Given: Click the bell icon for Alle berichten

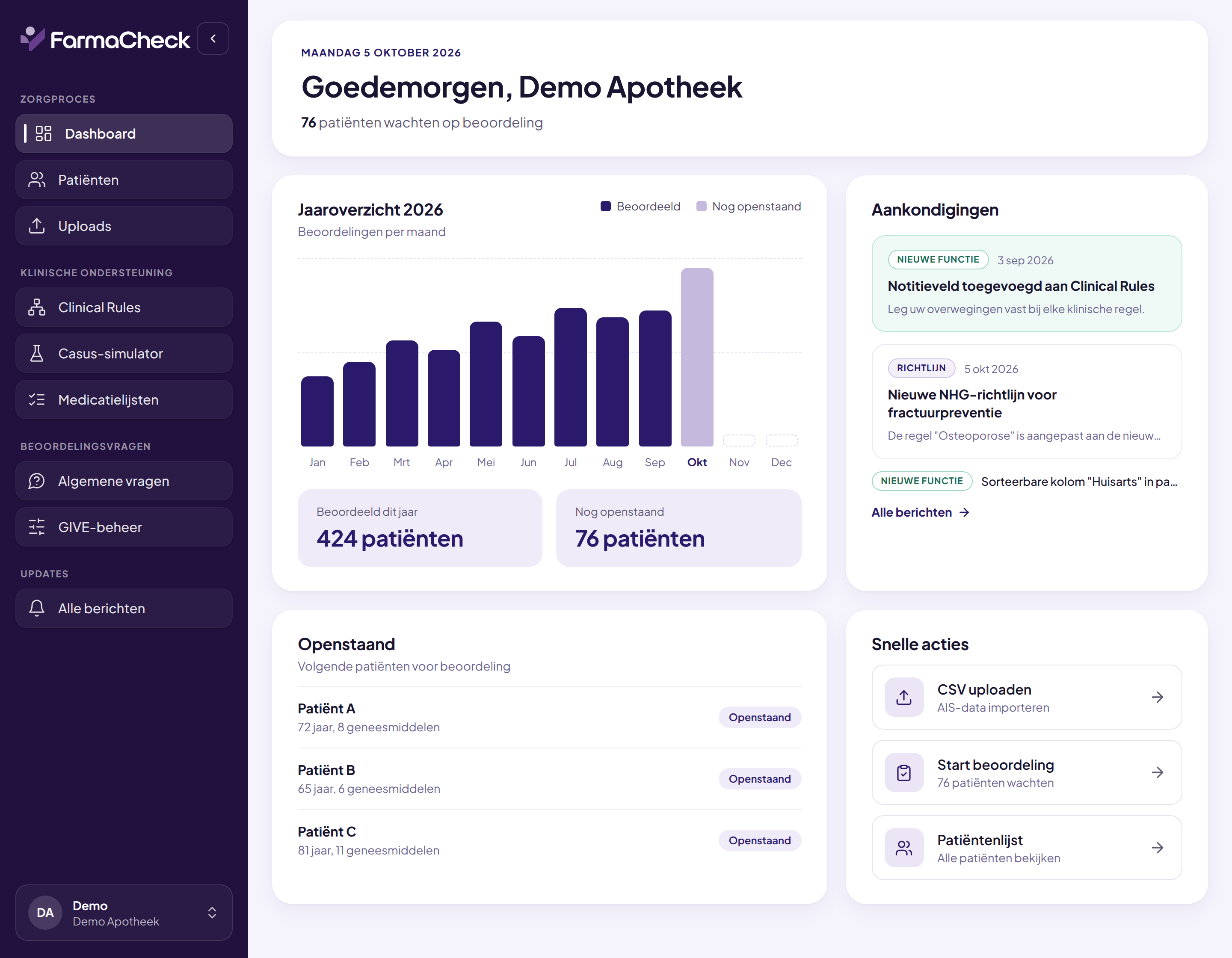Looking at the screenshot, I should pyautogui.click(x=37, y=609).
